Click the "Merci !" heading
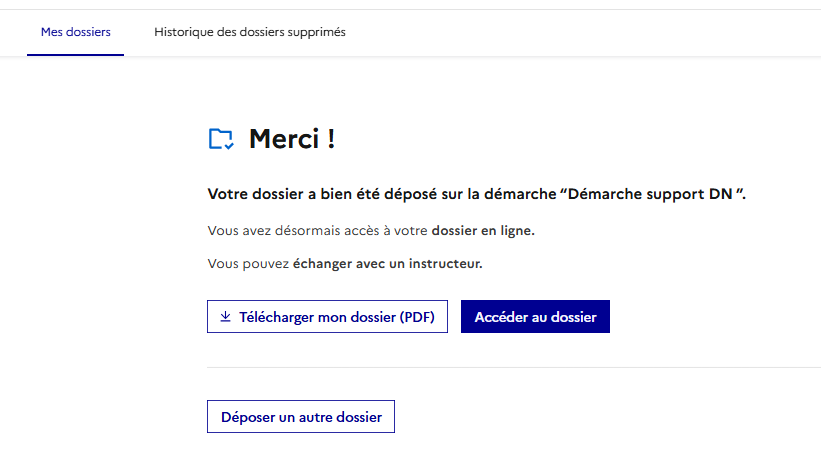The width and height of the screenshot is (821, 456). [x=292, y=139]
